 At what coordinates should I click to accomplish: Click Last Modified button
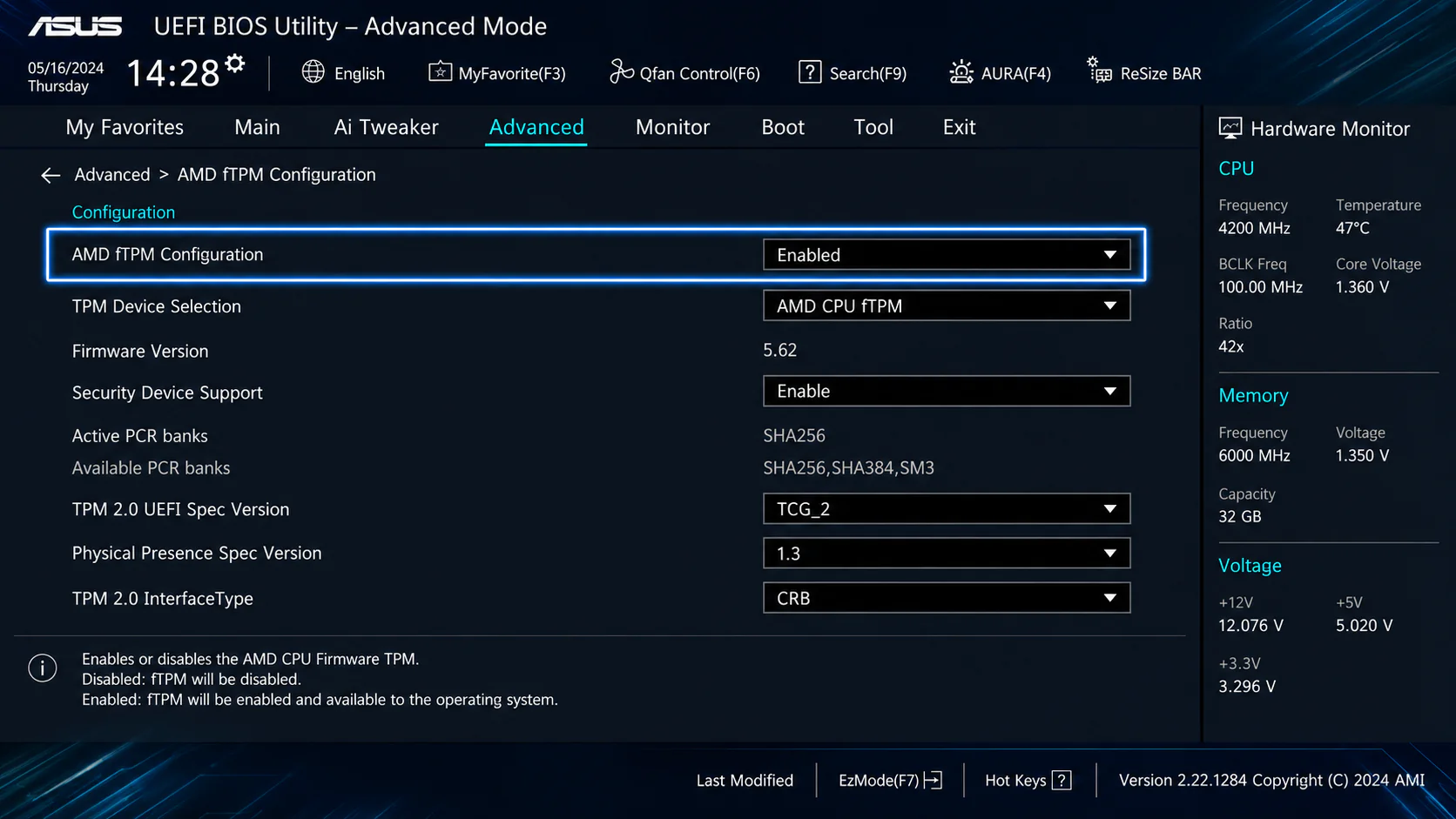coord(745,781)
